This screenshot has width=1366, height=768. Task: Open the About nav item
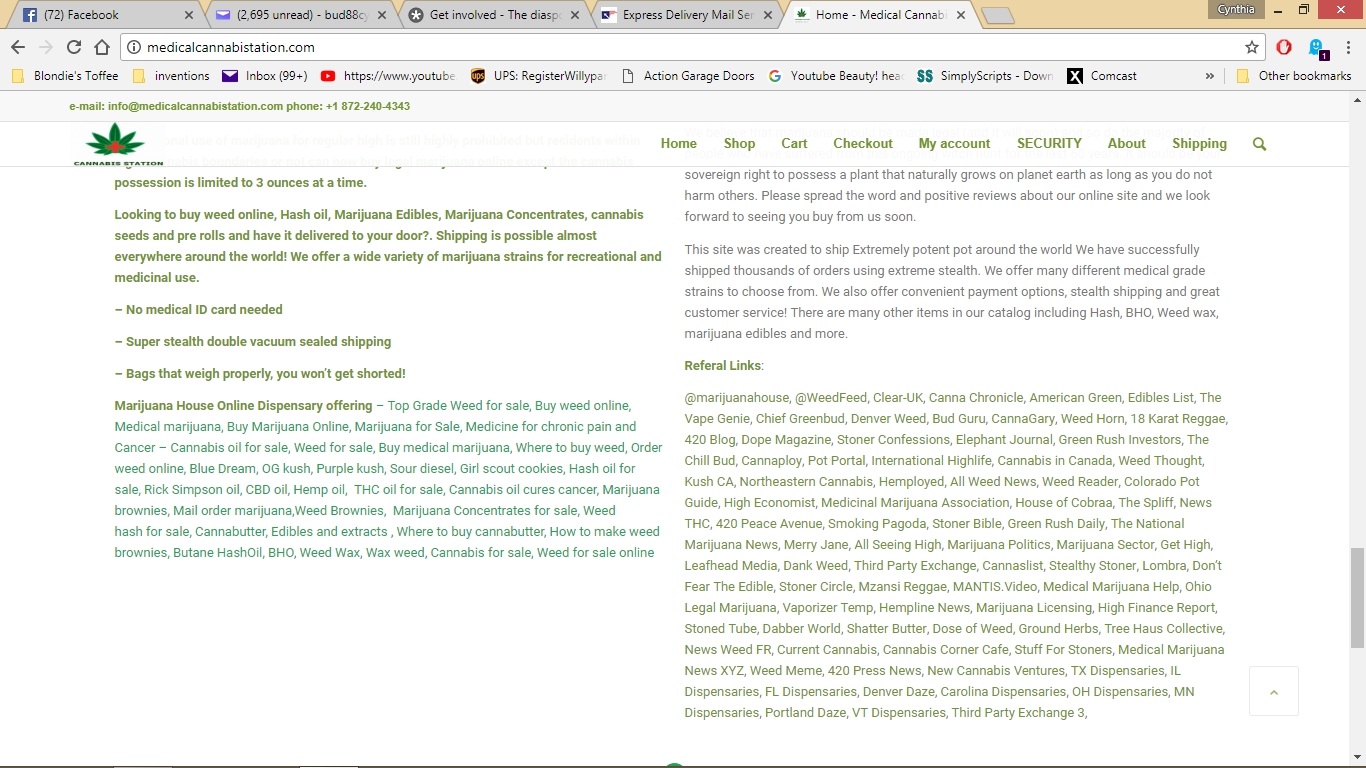pos(1126,144)
